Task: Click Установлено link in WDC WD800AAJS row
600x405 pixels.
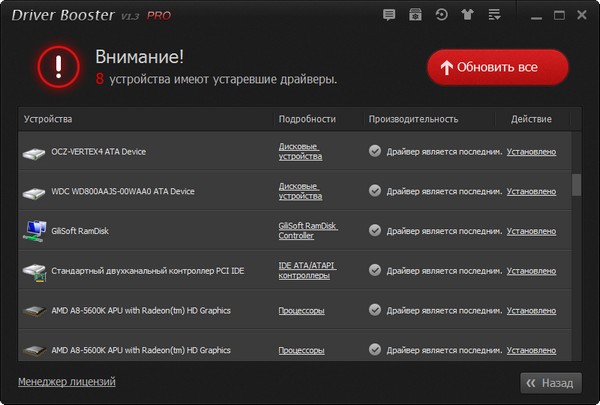Action: 532,191
